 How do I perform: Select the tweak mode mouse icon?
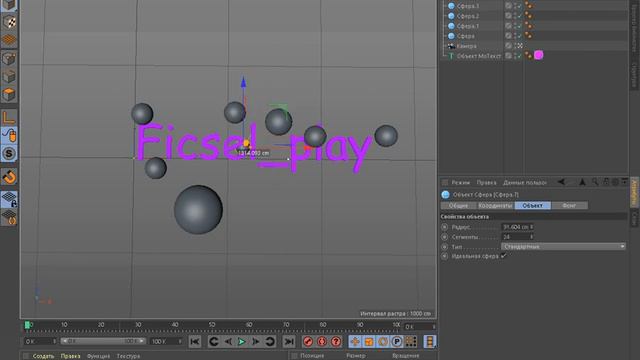(9, 136)
